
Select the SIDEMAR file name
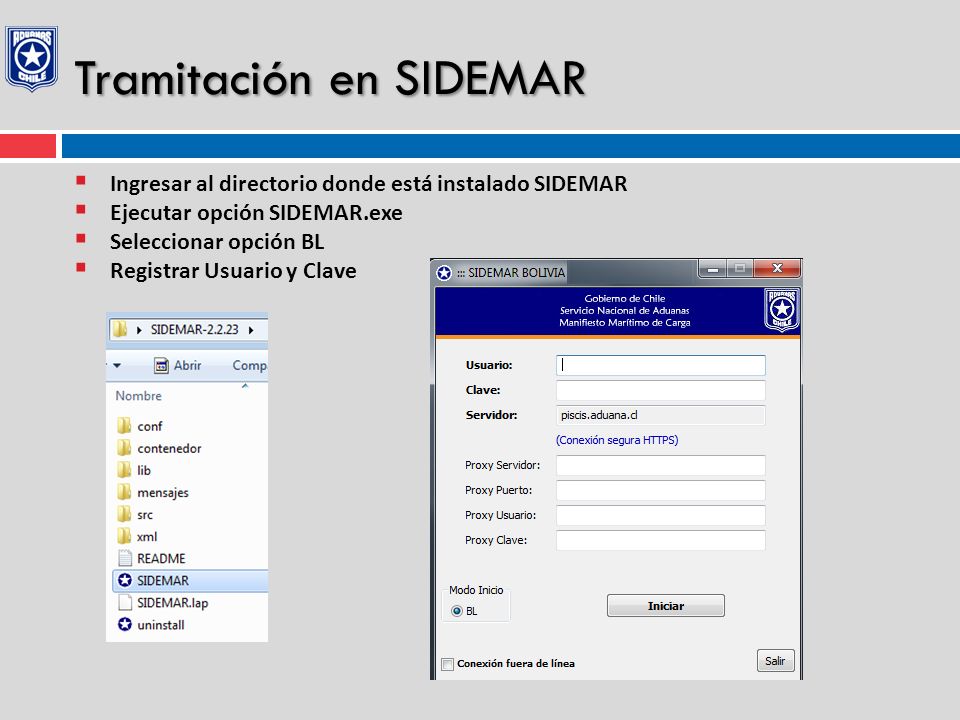point(163,580)
